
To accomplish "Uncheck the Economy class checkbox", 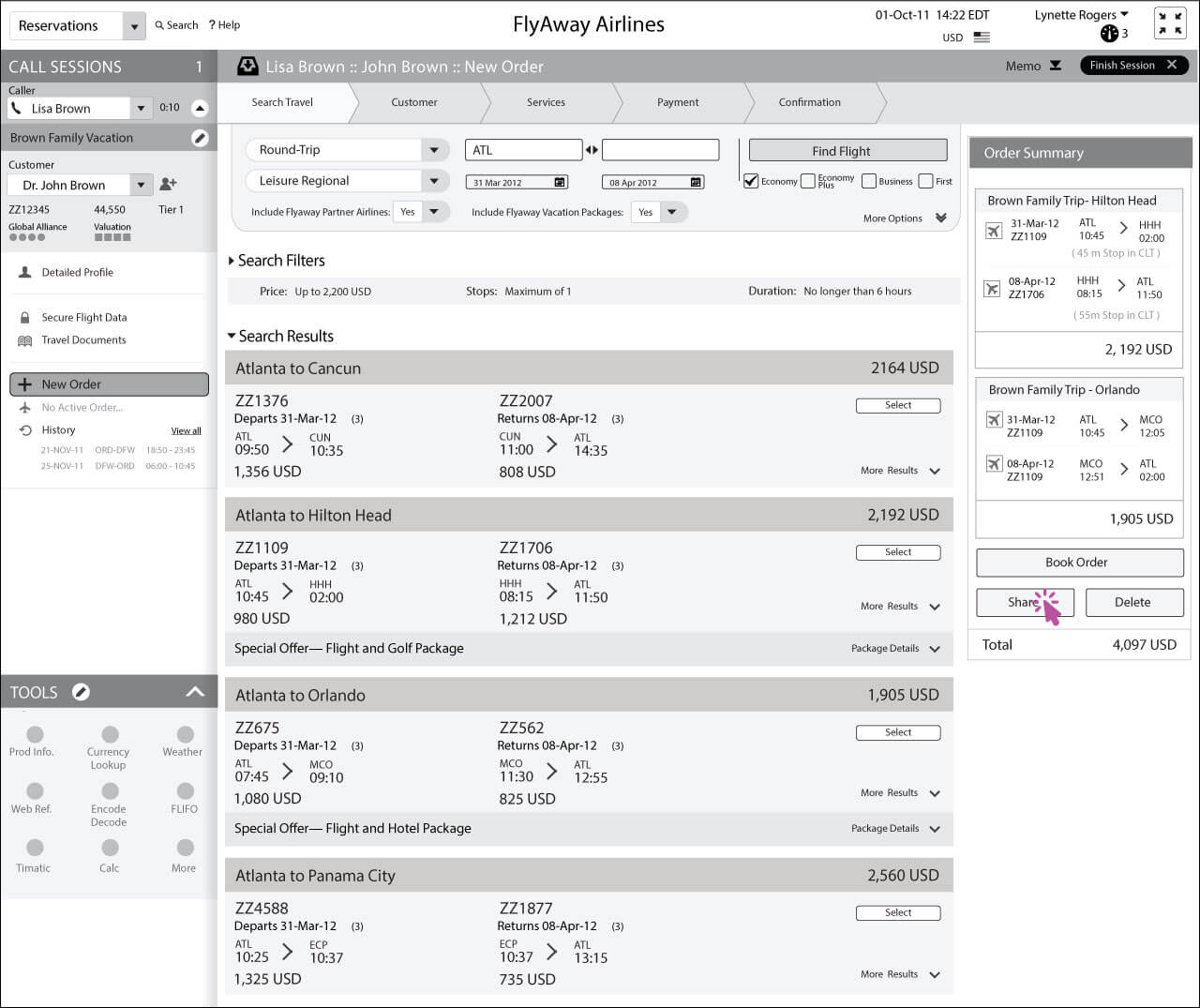I will point(751,181).
